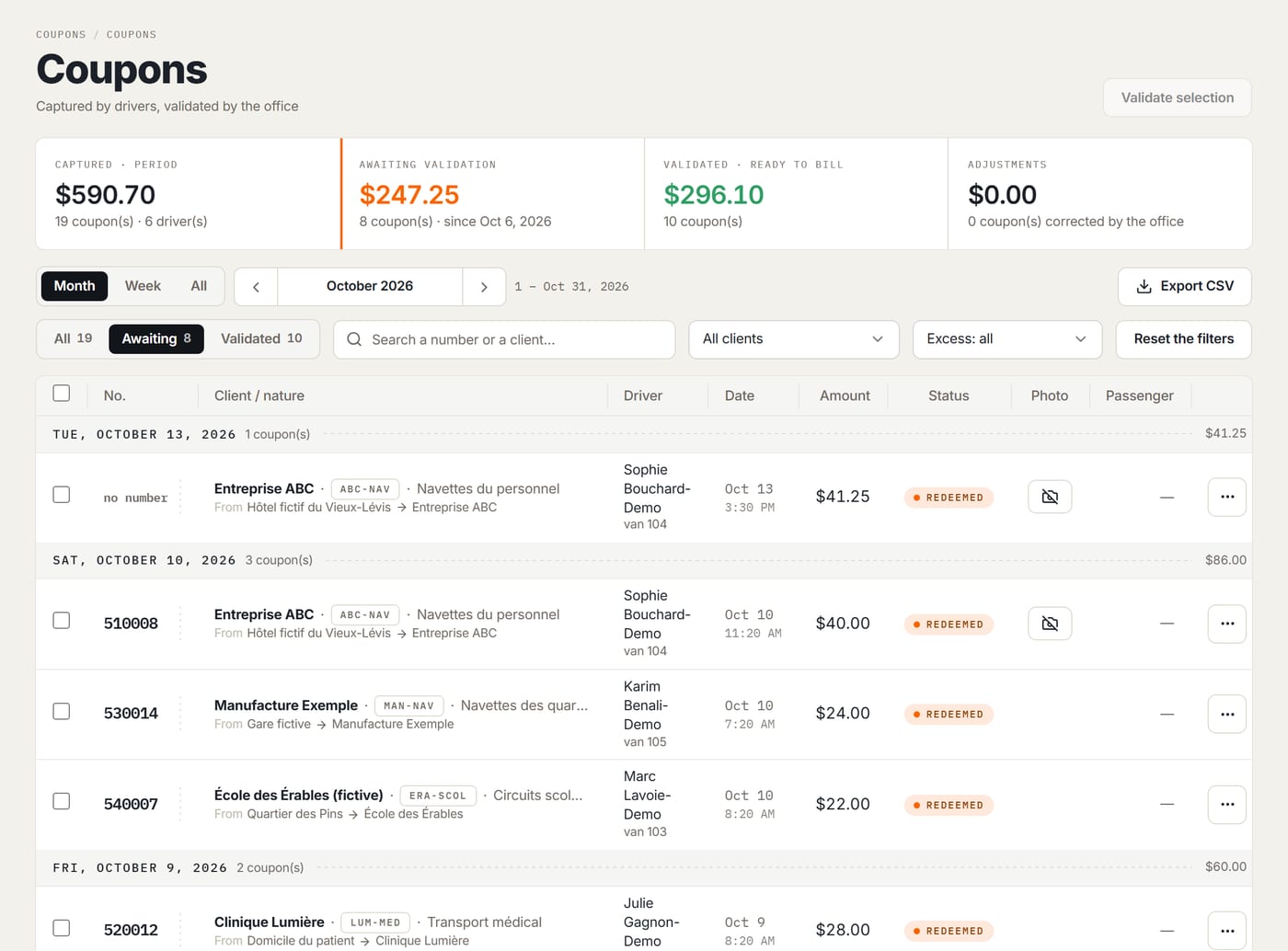Expand the Excess: all dropdown
Viewport: 1288px width, 951px height.
point(1007,339)
